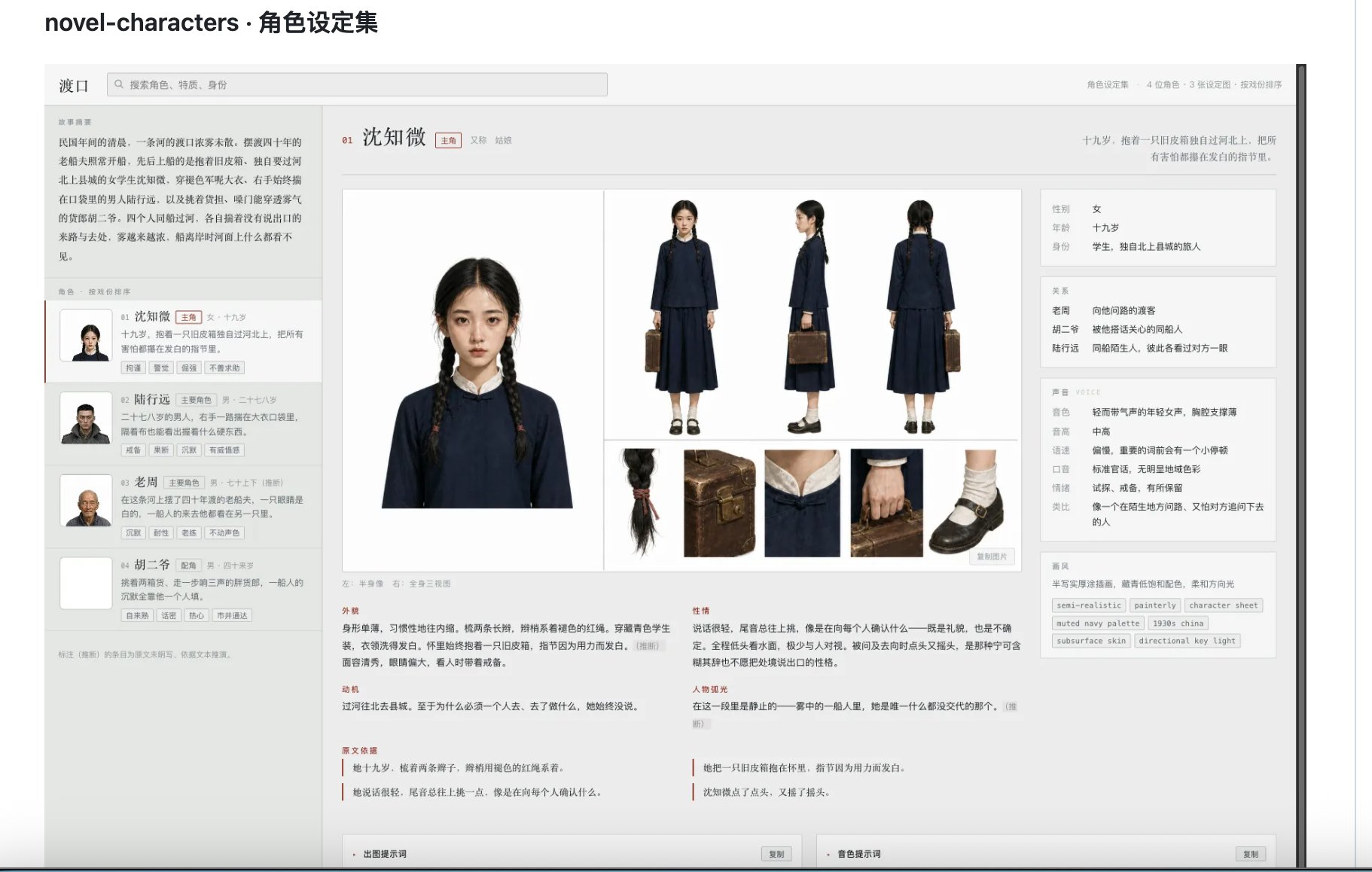Click the directional key light tag
Screen dimensions: 1372x872
[x=1187, y=641]
